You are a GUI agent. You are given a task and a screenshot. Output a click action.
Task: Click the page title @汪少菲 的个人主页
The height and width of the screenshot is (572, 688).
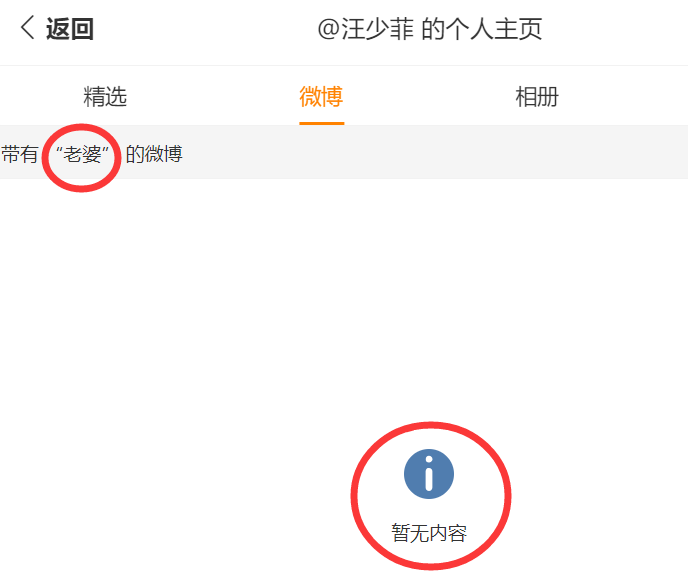[430, 29]
